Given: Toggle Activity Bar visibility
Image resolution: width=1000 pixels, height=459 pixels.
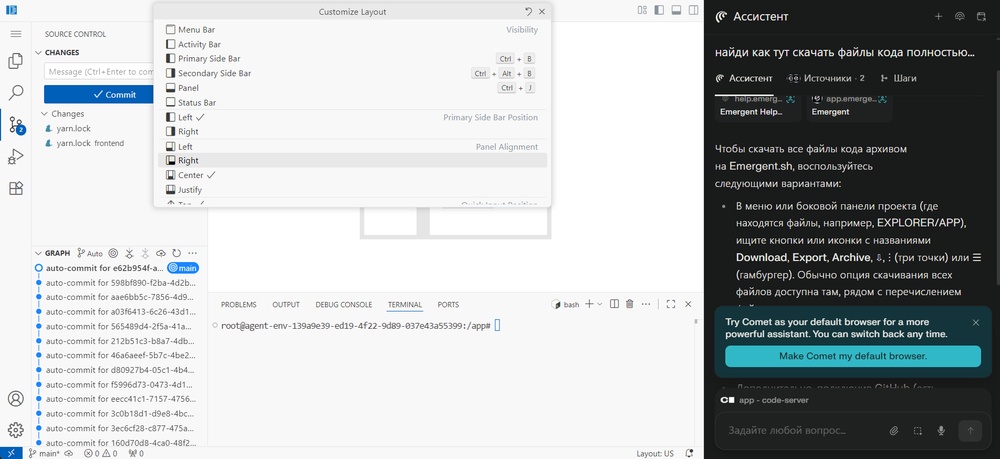Looking at the screenshot, I should (352, 45).
